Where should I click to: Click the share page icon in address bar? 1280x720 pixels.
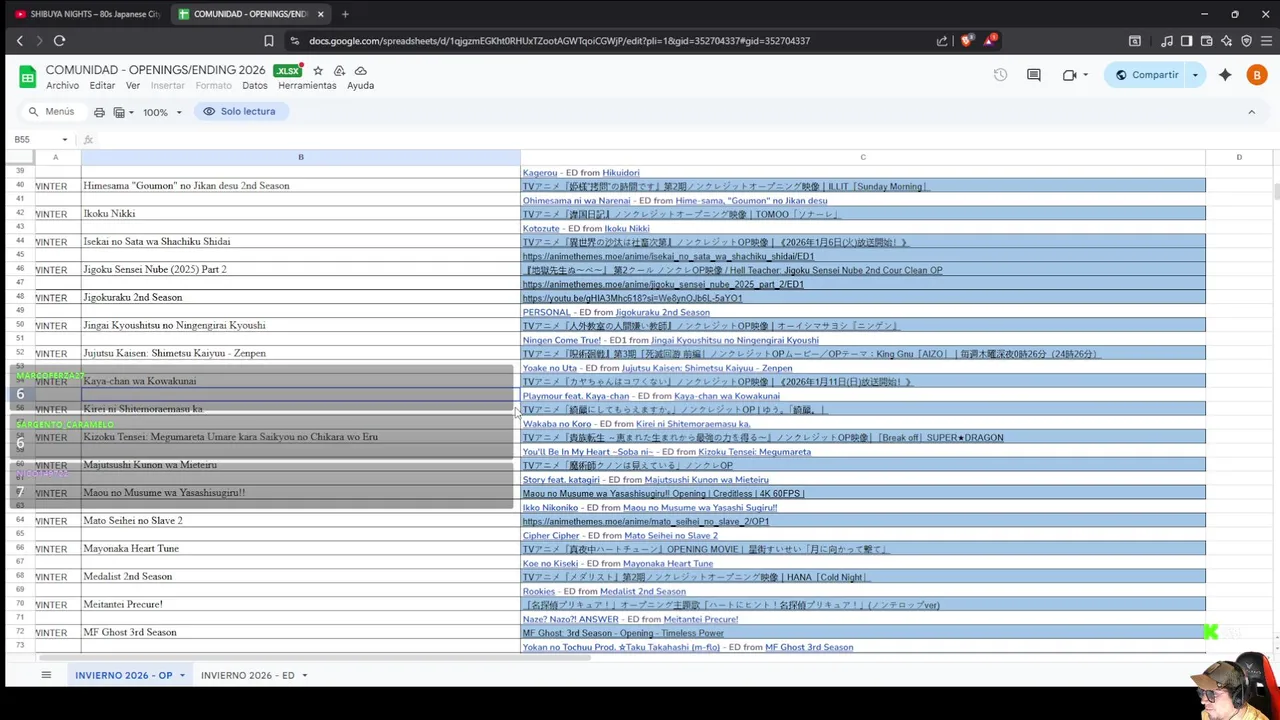click(942, 41)
